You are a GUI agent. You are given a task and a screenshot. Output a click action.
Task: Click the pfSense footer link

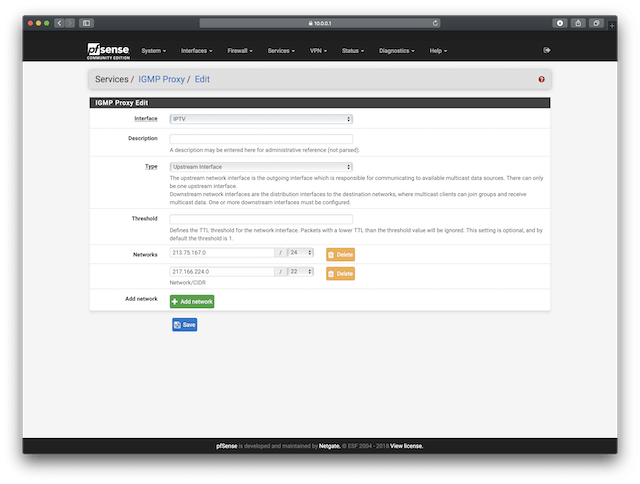point(227,446)
